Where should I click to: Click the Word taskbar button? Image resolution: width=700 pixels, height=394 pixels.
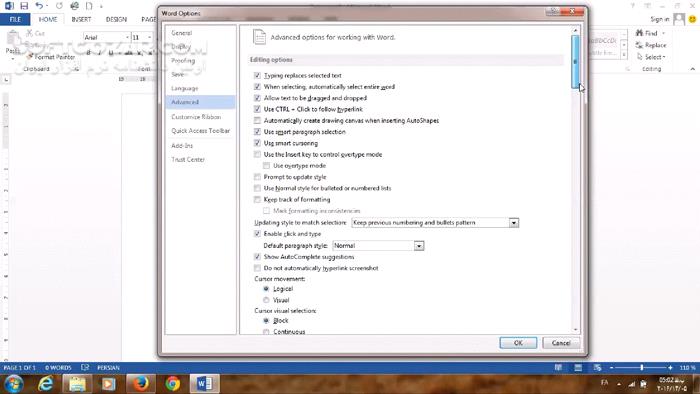click(204, 383)
